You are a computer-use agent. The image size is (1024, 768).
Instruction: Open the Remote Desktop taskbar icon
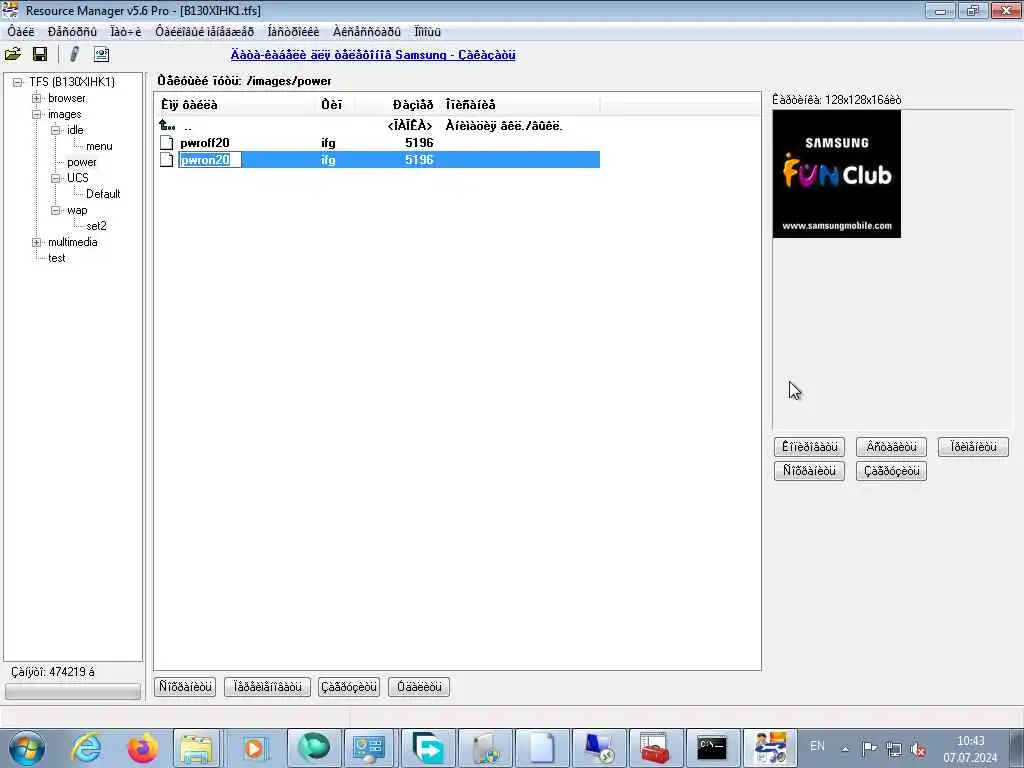[x=598, y=748]
